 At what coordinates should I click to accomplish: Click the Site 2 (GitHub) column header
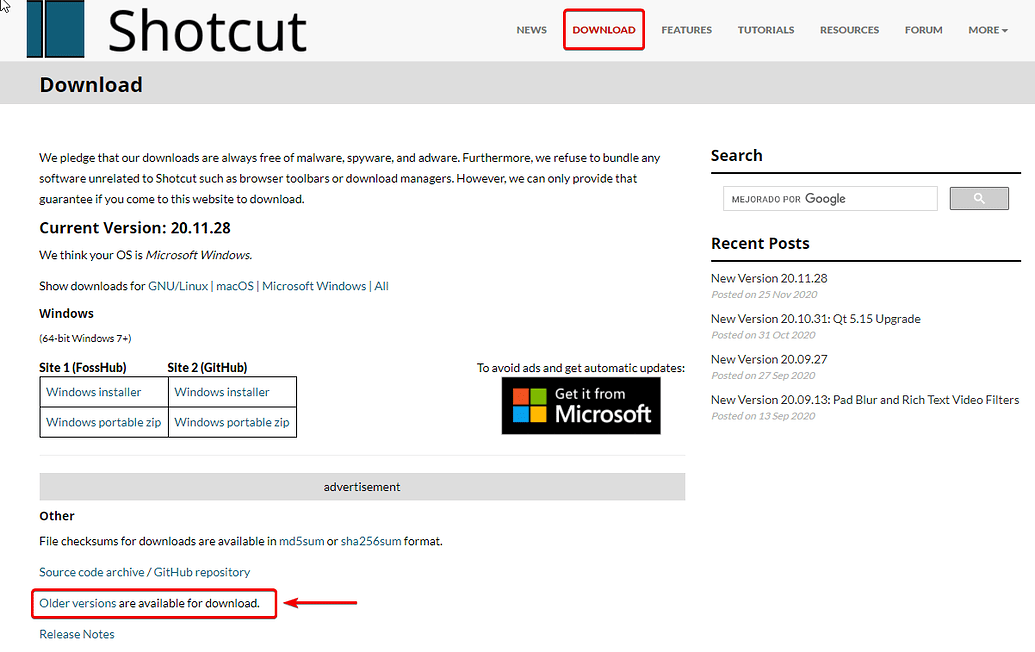207,368
